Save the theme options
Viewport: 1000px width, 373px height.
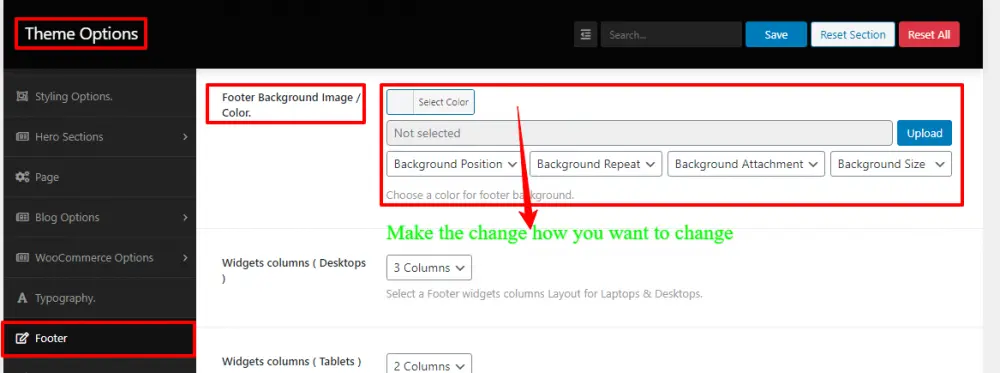coord(776,34)
